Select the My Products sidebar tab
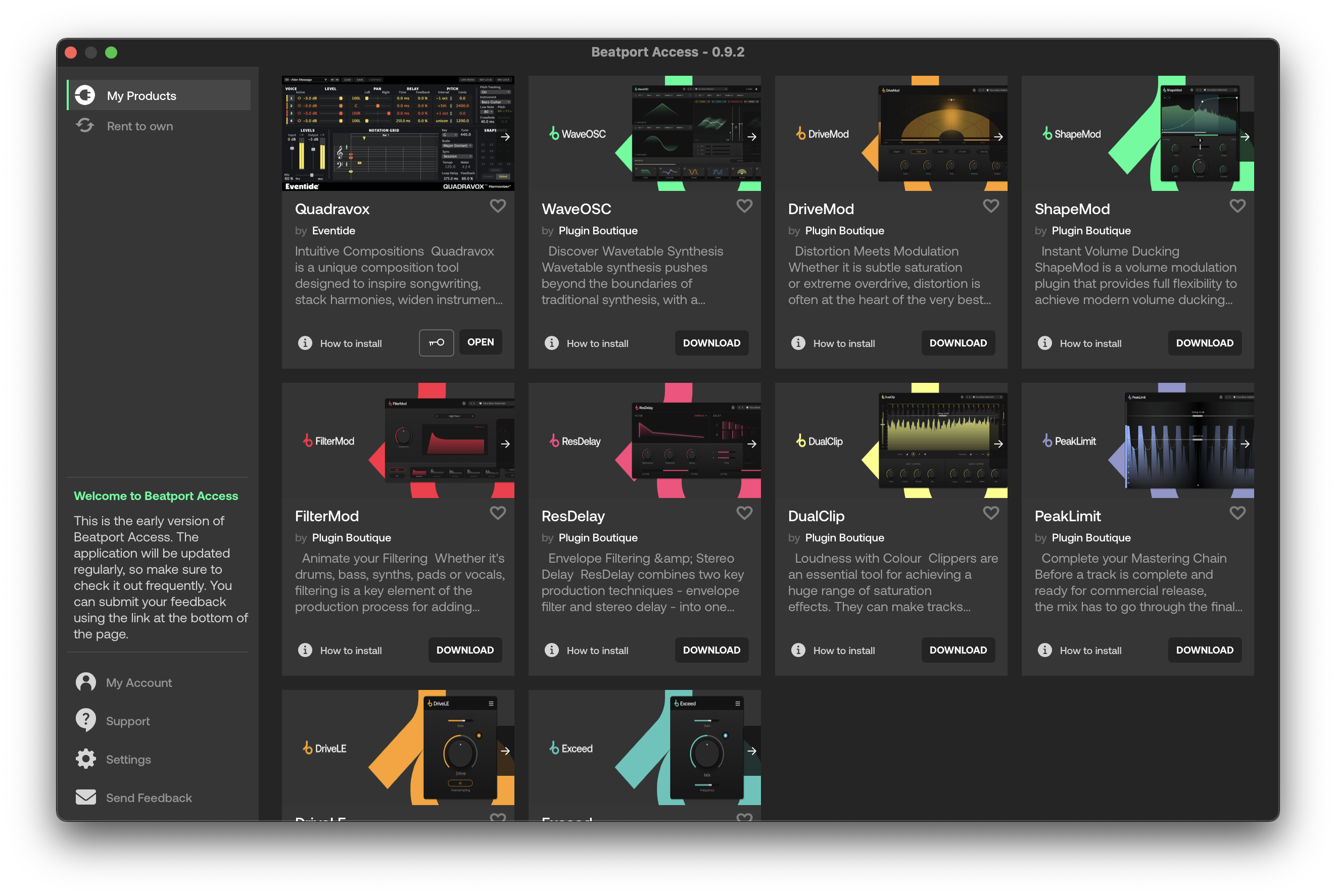This screenshot has height=896, width=1336. (141, 95)
